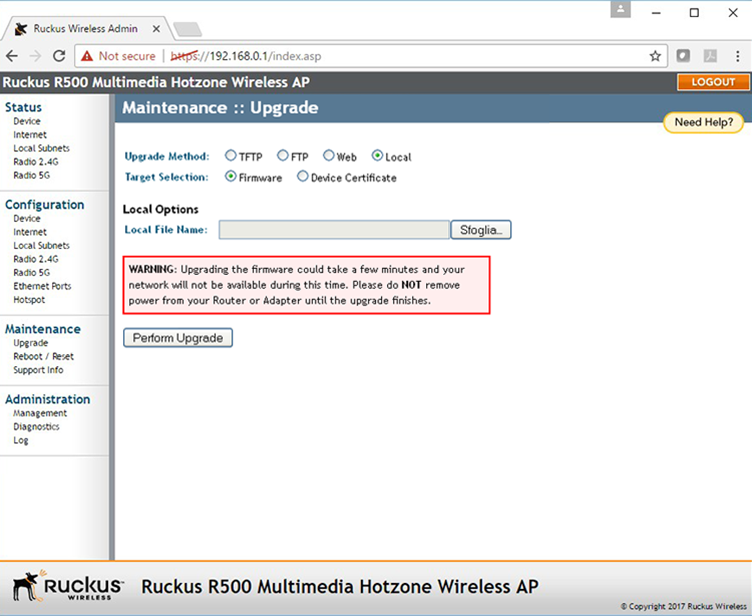Image resolution: width=752 pixels, height=616 pixels.
Task: Open Chrome three-dot menu
Action: (x=735, y=56)
